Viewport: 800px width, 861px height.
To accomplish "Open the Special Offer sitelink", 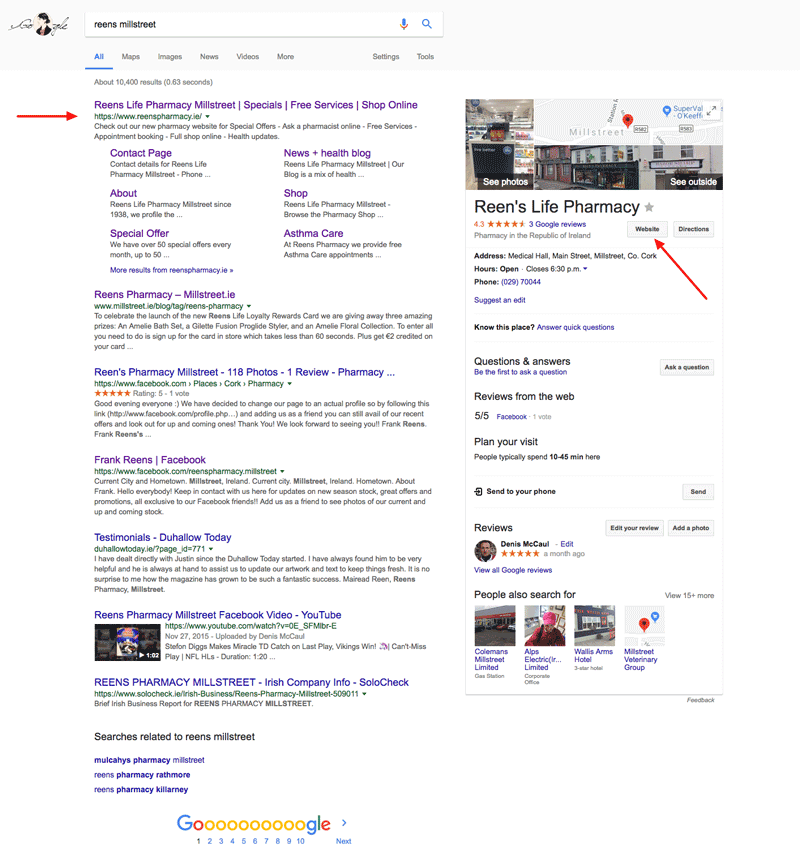I will coord(139,233).
